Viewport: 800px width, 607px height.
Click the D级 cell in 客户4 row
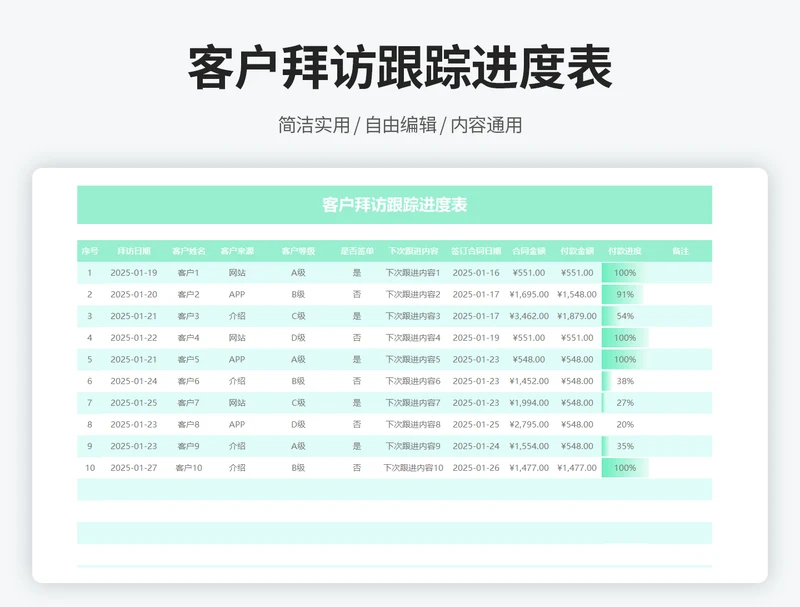(x=298, y=338)
